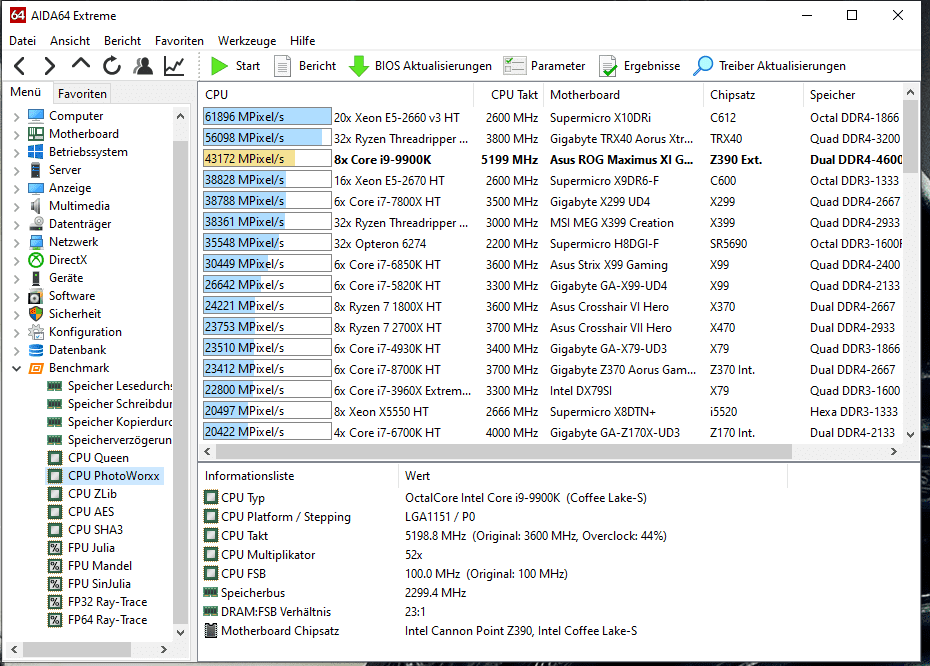This screenshot has height=666, width=930.
Task: Expand the Server tree node
Action: click(x=17, y=171)
